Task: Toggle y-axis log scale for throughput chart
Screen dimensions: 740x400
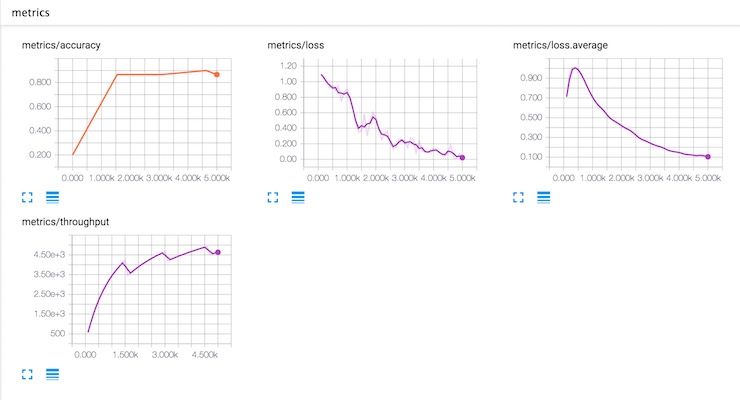Action: 52,374
